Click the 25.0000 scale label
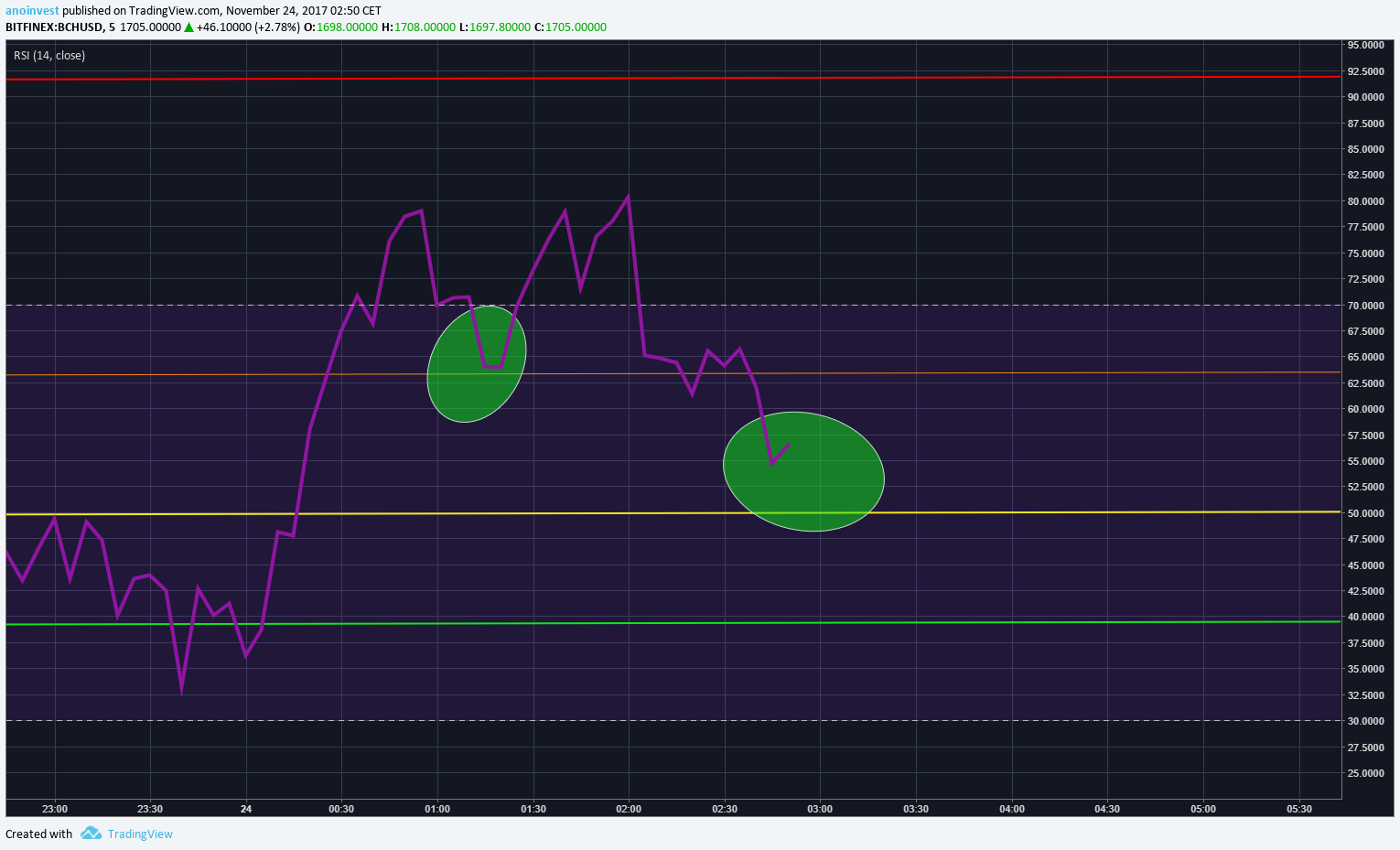This screenshot has height=850, width=1400. point(1365,773)
